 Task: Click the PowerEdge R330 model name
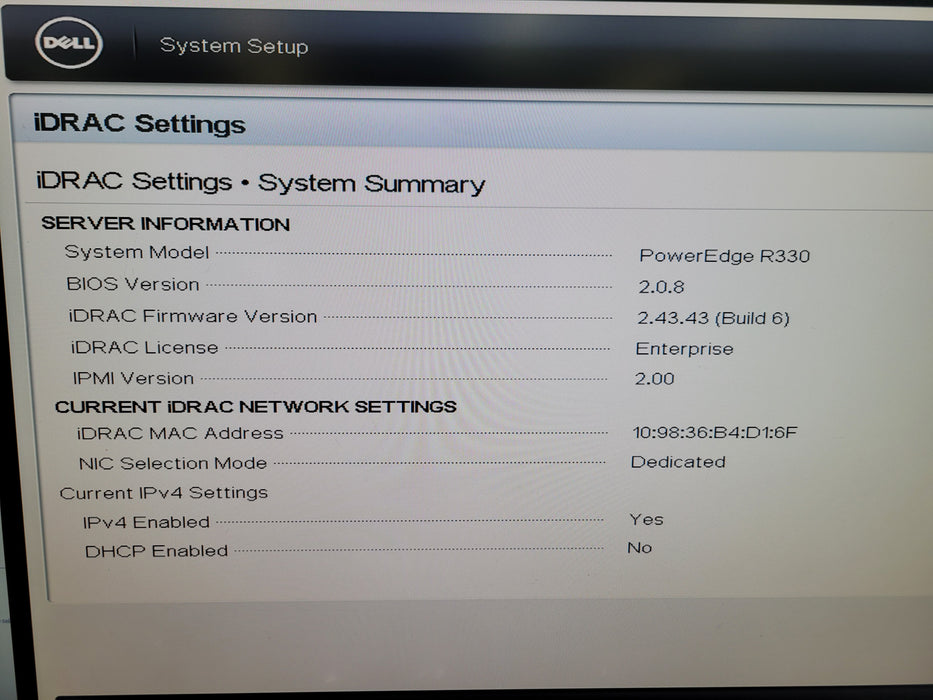click(725, 256)
